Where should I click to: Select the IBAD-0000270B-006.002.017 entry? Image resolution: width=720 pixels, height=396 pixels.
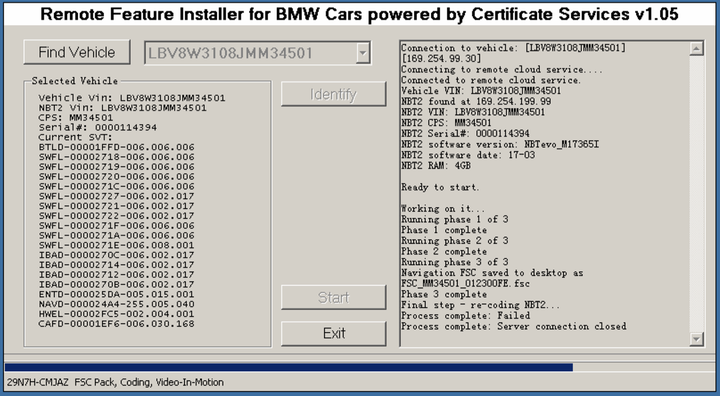[116, 284]
